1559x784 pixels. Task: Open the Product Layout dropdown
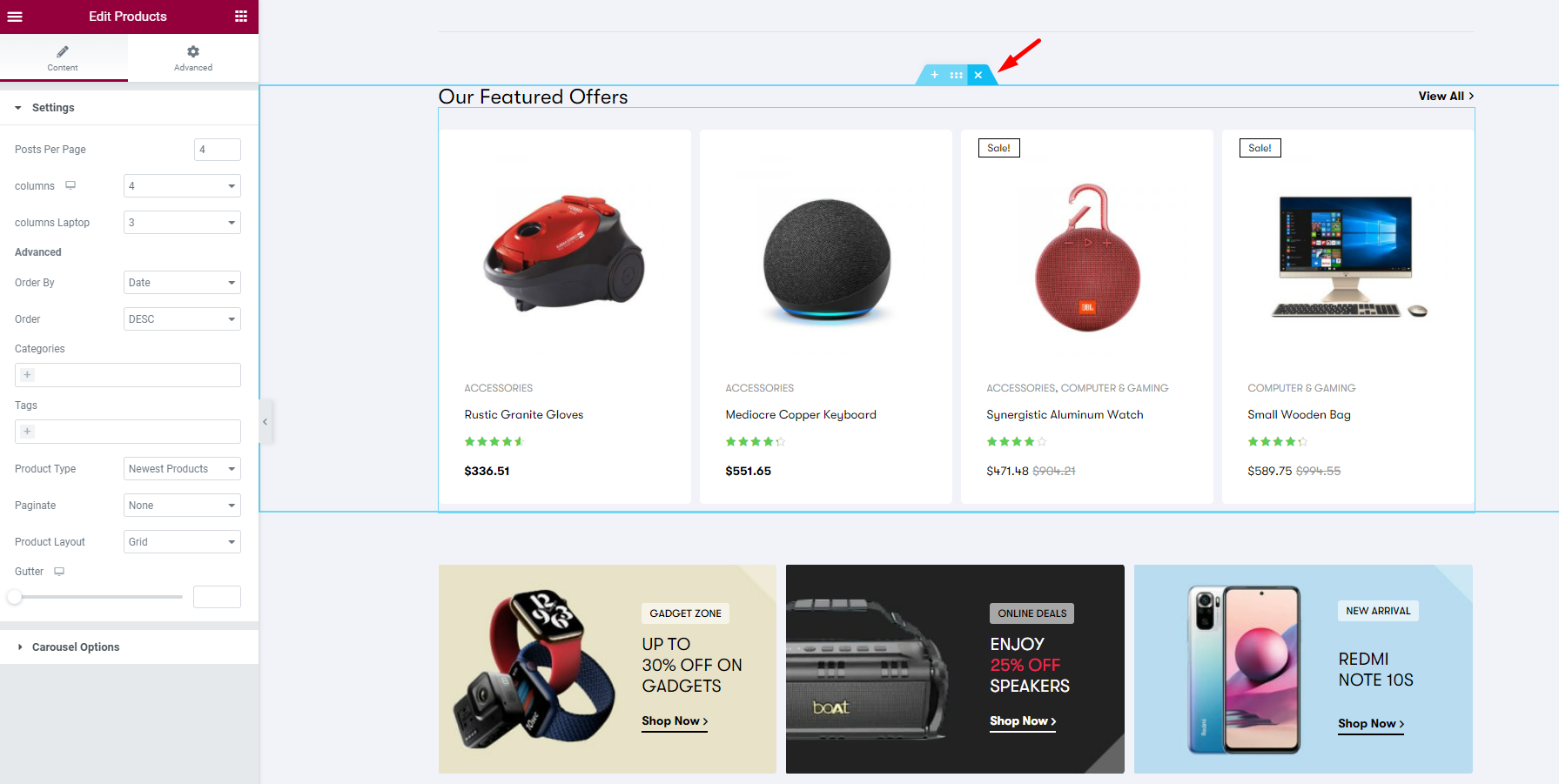182,542
